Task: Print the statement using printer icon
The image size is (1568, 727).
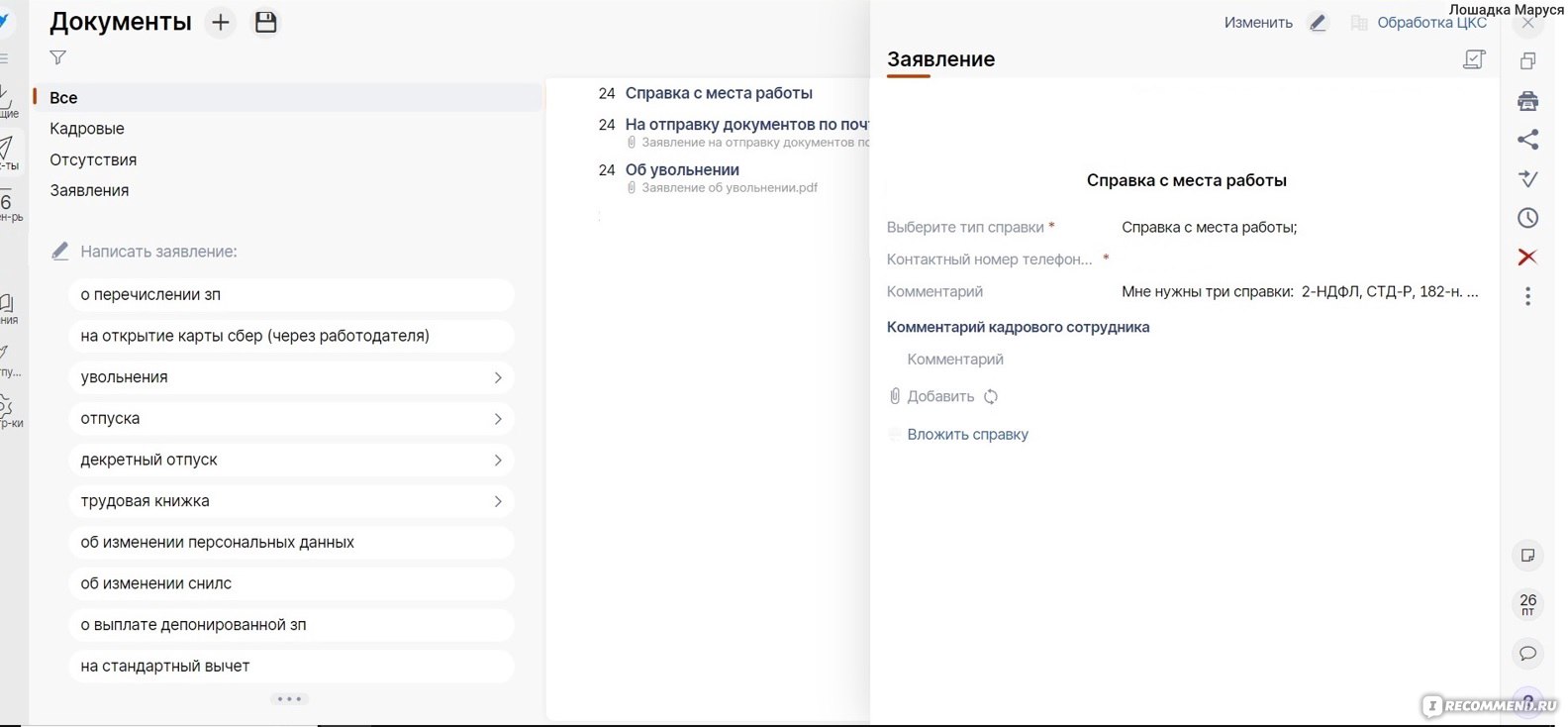Action: [x=1528, y=101]
